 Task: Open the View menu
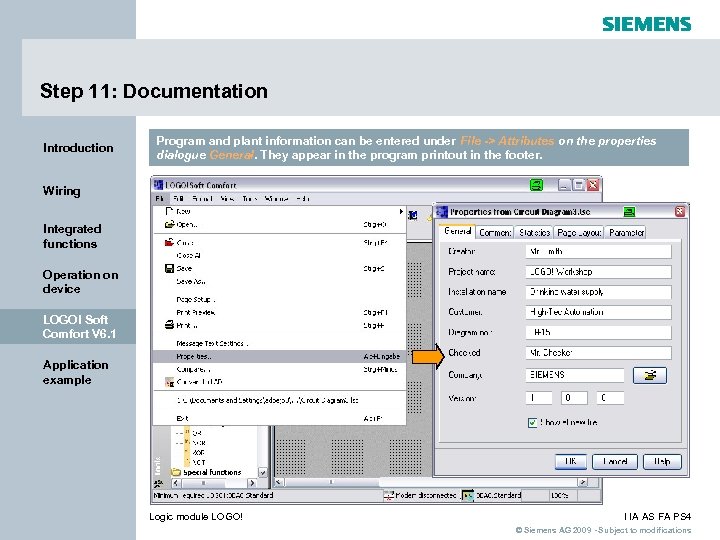coord(227,199)
